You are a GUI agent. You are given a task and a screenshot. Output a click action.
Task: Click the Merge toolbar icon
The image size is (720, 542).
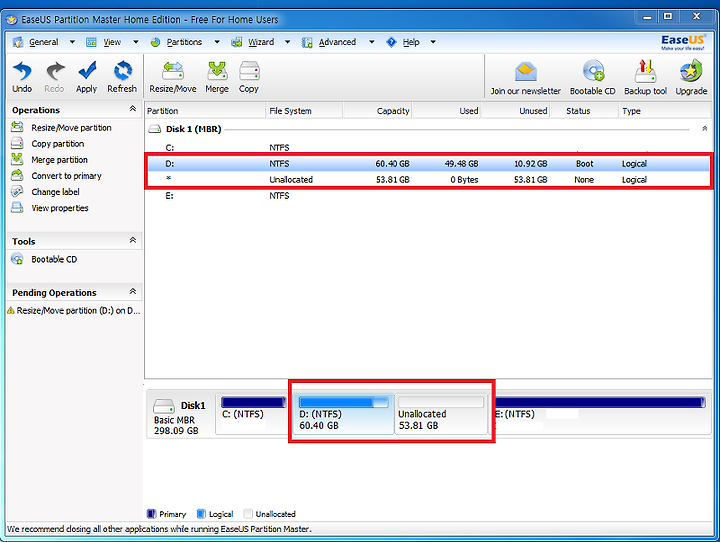[x=217, y=71]
